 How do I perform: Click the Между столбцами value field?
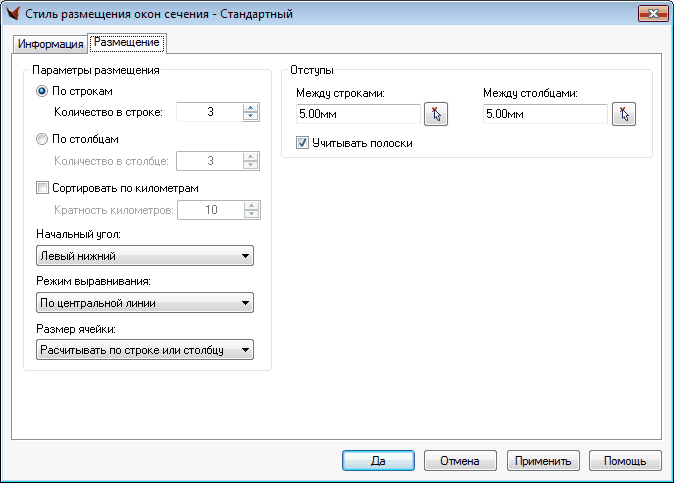(544, 114)
